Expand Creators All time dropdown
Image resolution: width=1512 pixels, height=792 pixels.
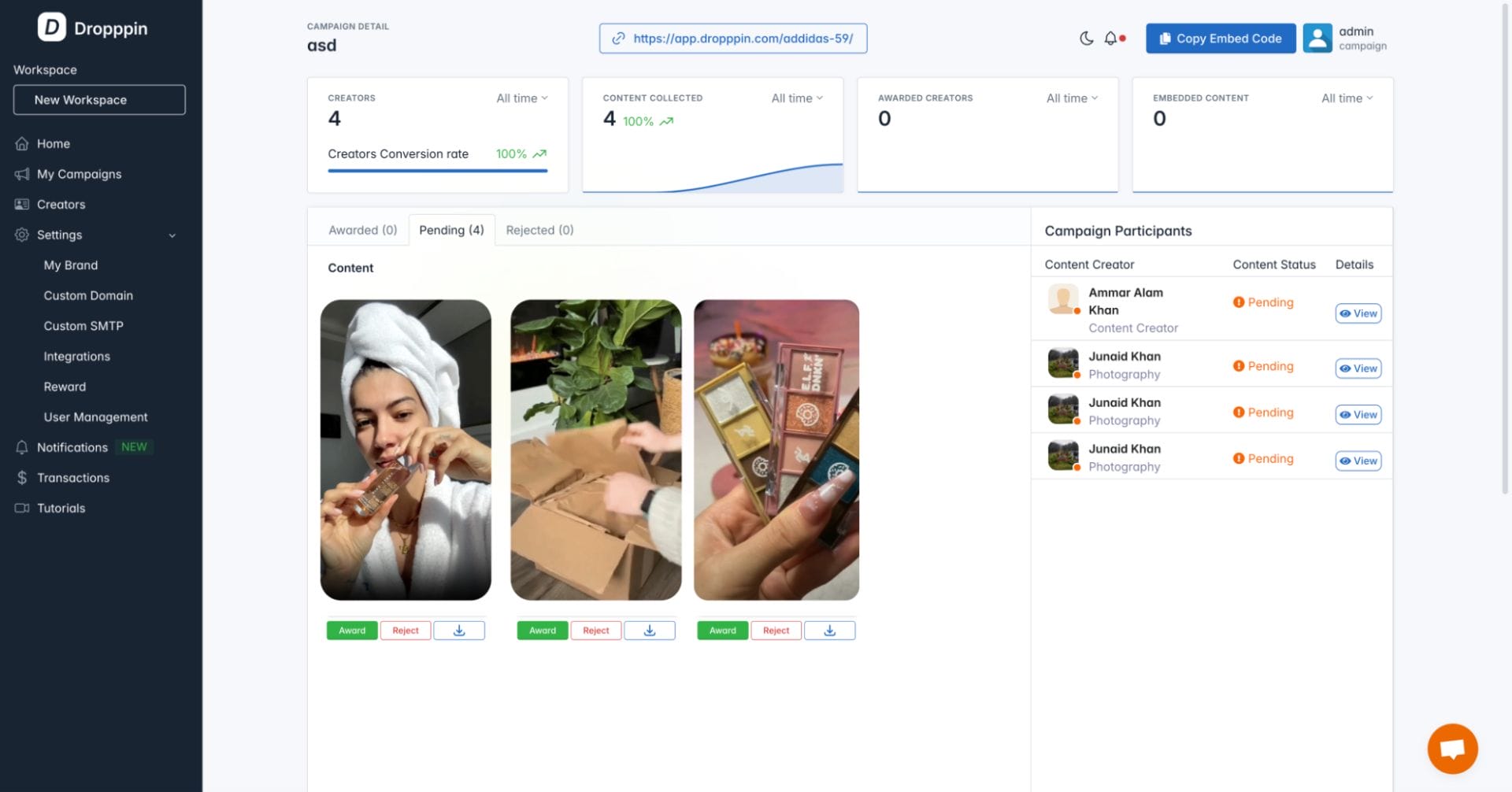point(521,98)
